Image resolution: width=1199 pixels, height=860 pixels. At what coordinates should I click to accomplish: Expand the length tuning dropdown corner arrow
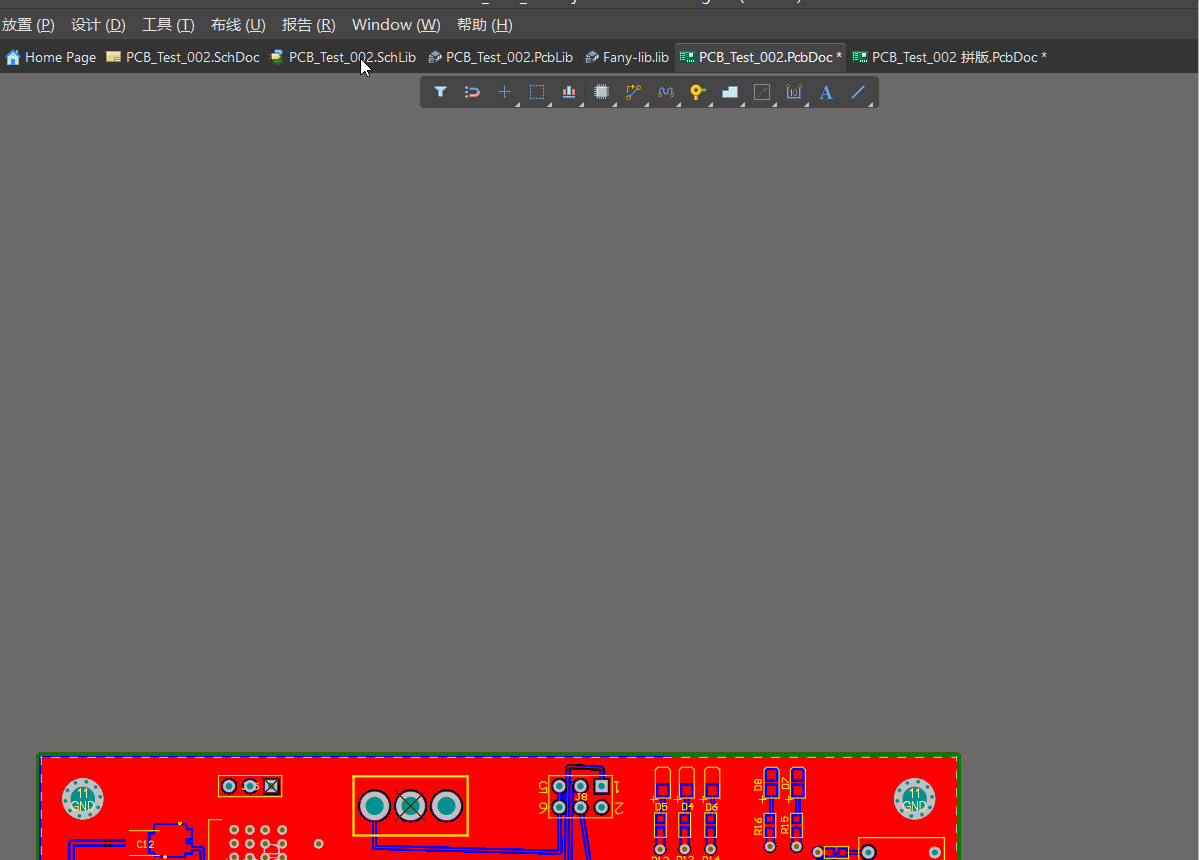(677, 104)
